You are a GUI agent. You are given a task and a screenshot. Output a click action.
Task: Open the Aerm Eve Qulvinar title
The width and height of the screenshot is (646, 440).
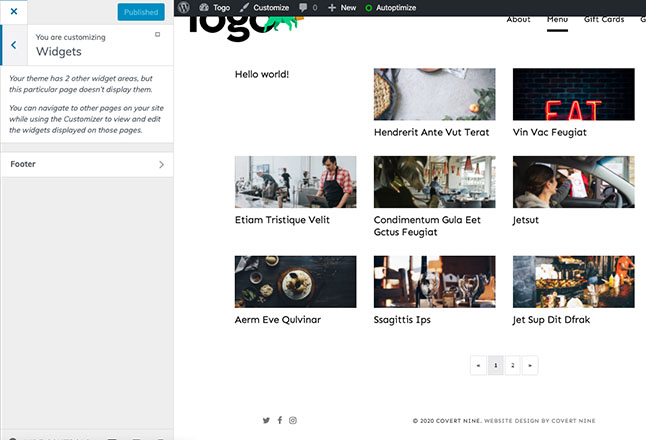(x=278, y=320)
